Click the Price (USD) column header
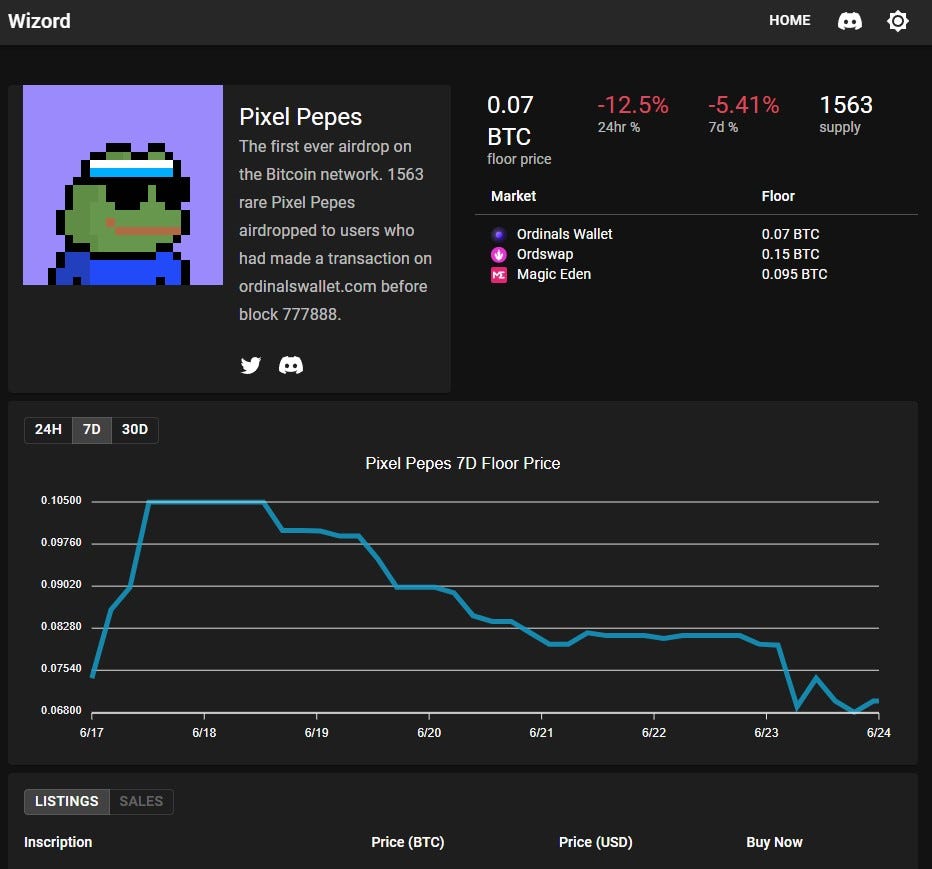Screen dimensions: 932x869 (x=596, y=842)
